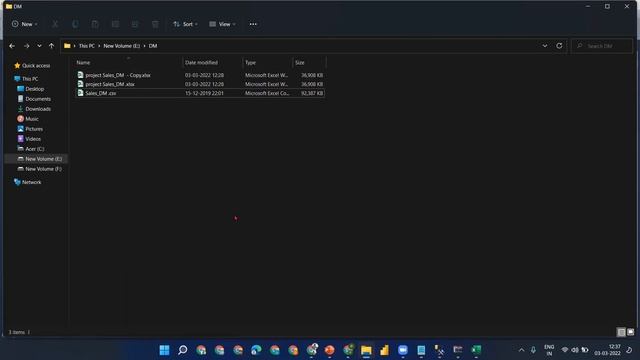
Task: Open Videos in navigation pane
Action: point(29,139)
